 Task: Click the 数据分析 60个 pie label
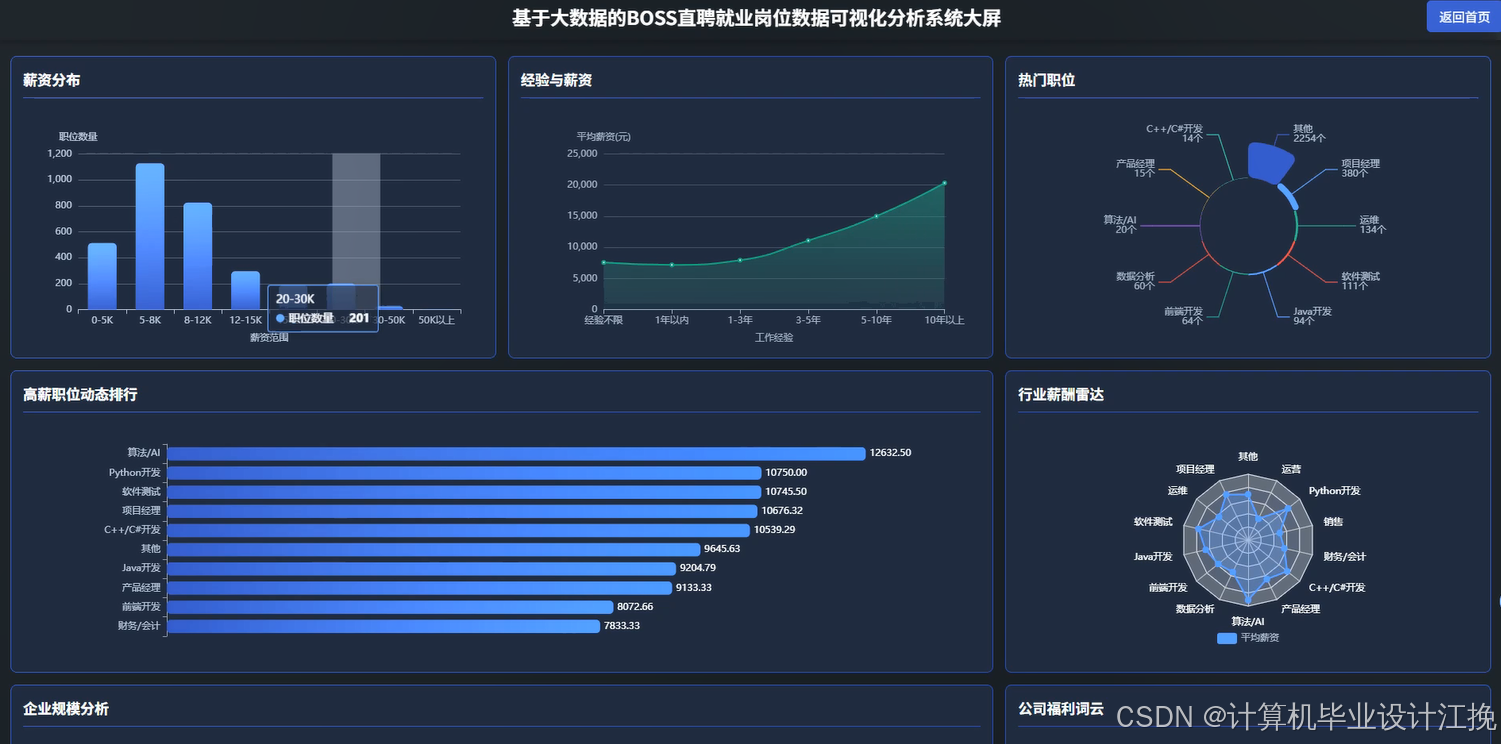[1136, 281]
